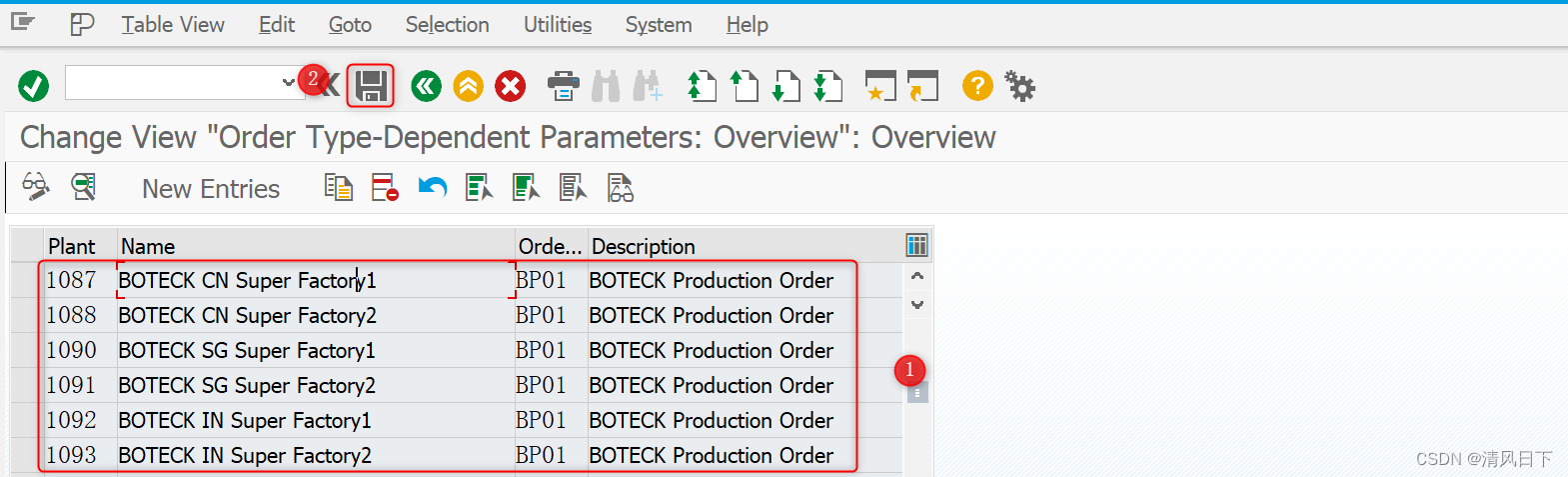Go to First Page icon
The height and width of the screenshot is (477, 1568).
[703, 86]
